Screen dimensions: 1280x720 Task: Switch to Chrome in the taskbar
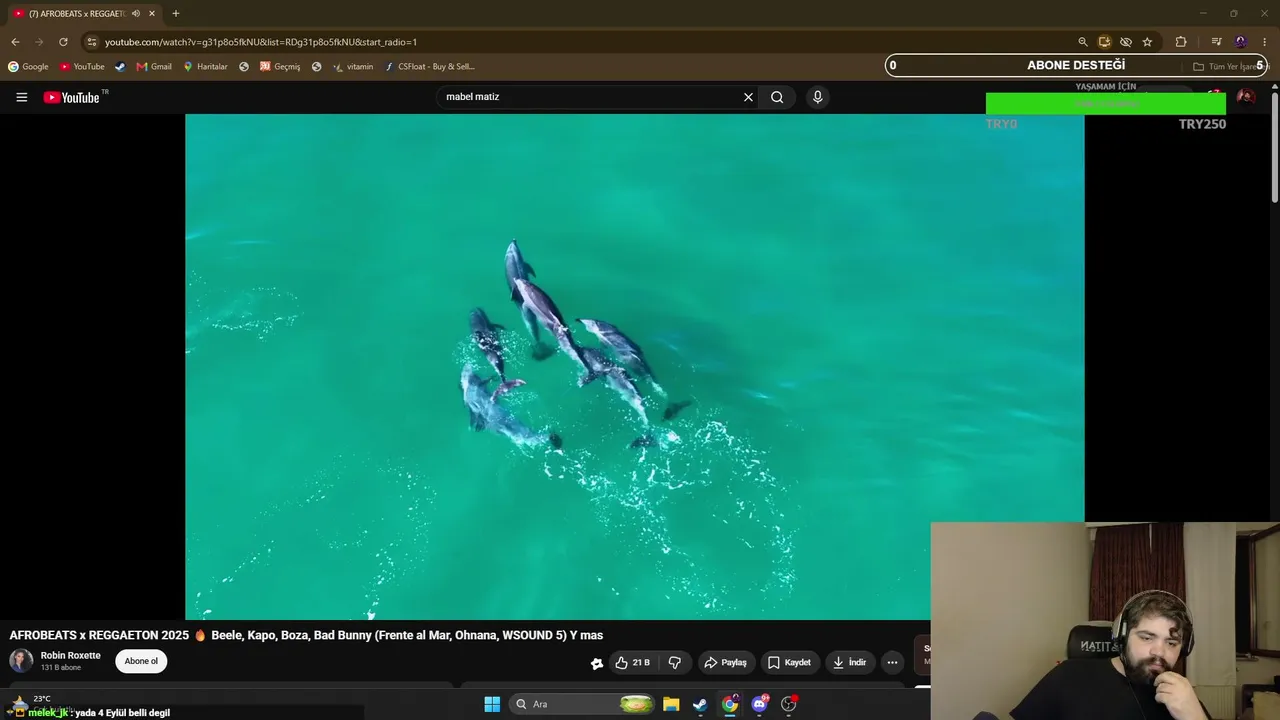coord(730,704)
